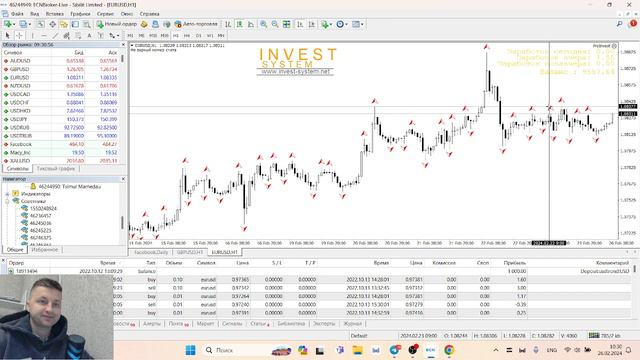Switch timeframe to H4
The height and width of the screenshot is (360, 640).
[187, 36]
